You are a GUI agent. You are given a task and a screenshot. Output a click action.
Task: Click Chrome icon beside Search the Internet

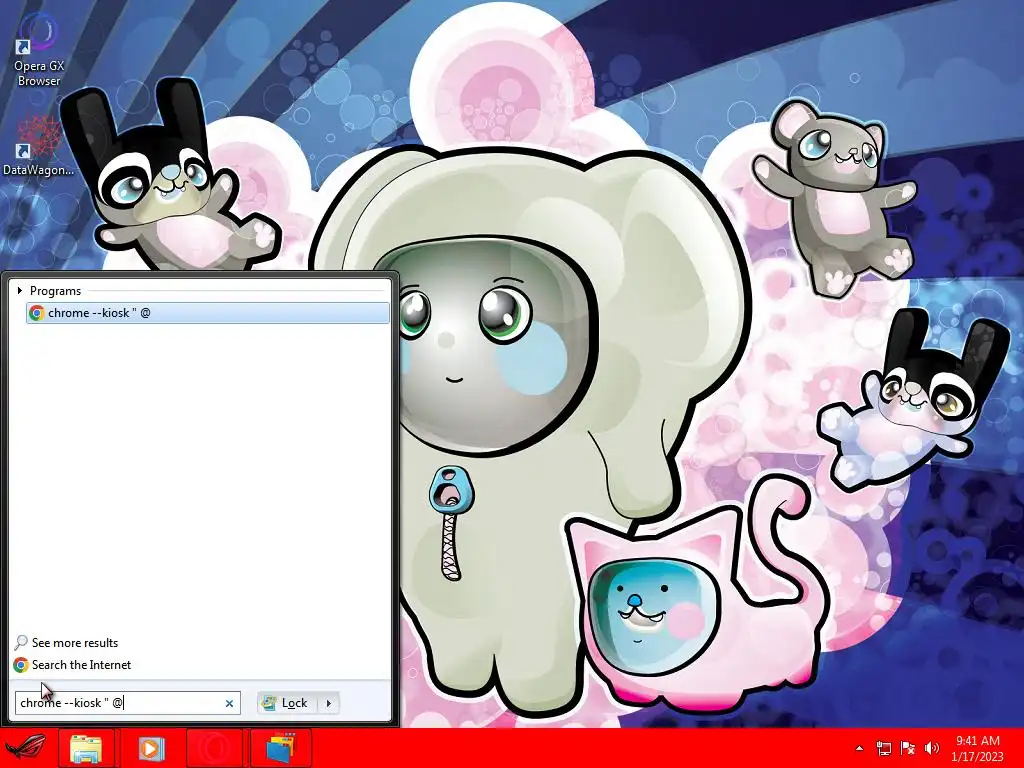click(21, 665)
